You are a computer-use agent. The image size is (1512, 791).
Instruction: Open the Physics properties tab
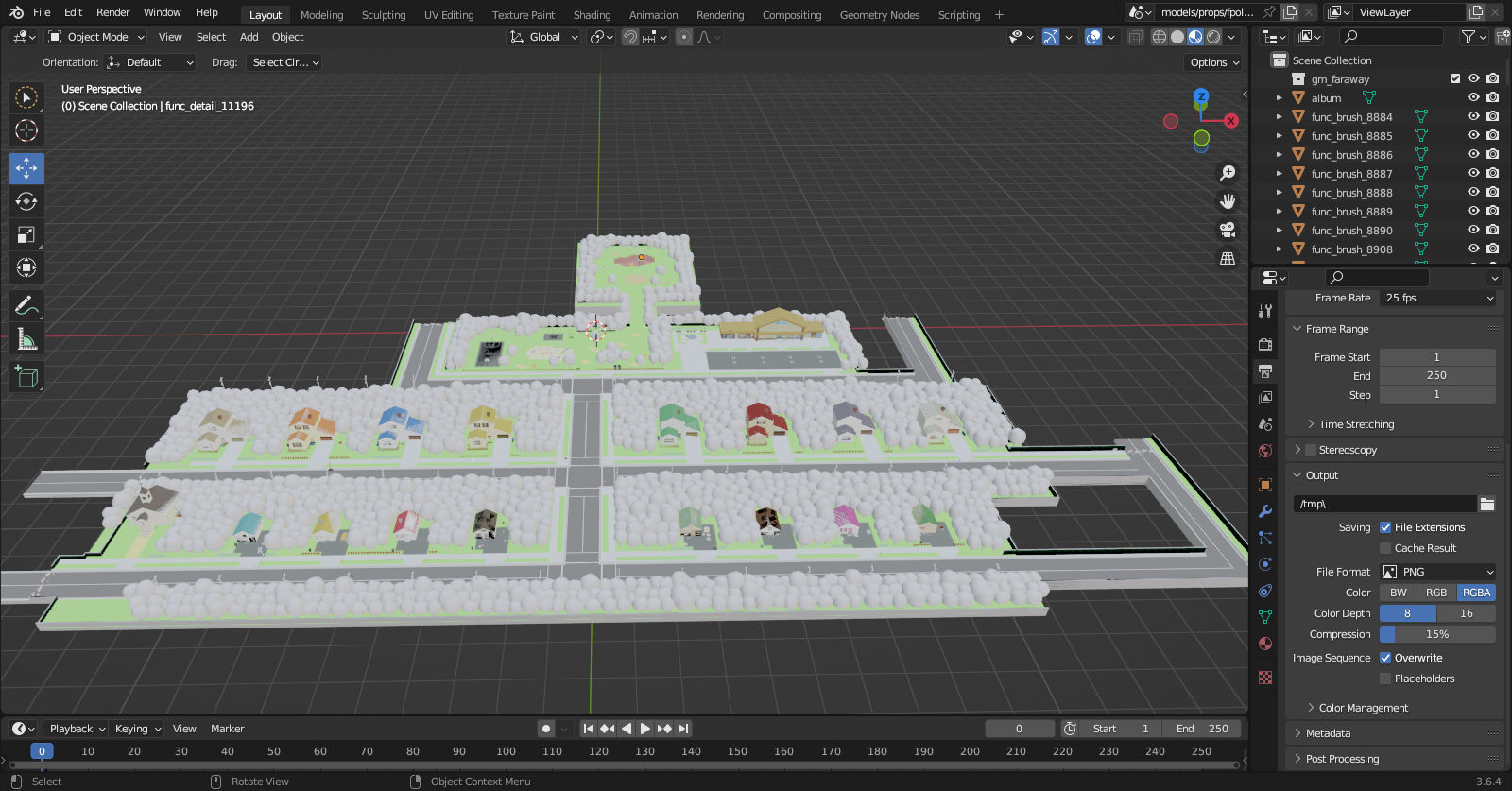(1265, 564)
